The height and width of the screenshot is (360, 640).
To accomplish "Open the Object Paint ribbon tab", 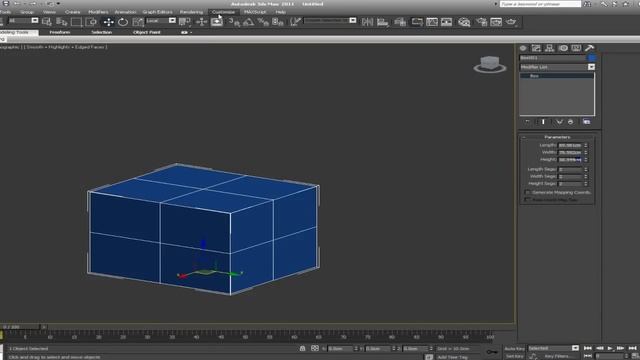I will tap(147, 32).
